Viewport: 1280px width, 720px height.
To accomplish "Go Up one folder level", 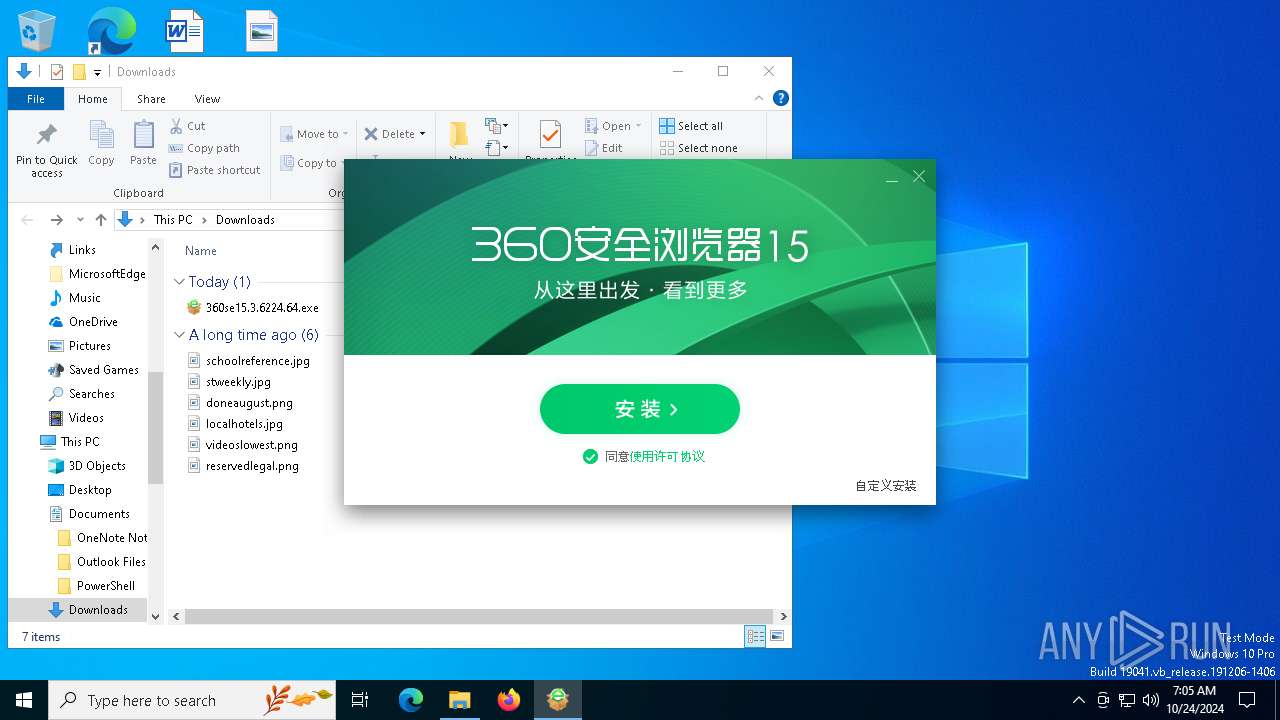I will point(101,220).
